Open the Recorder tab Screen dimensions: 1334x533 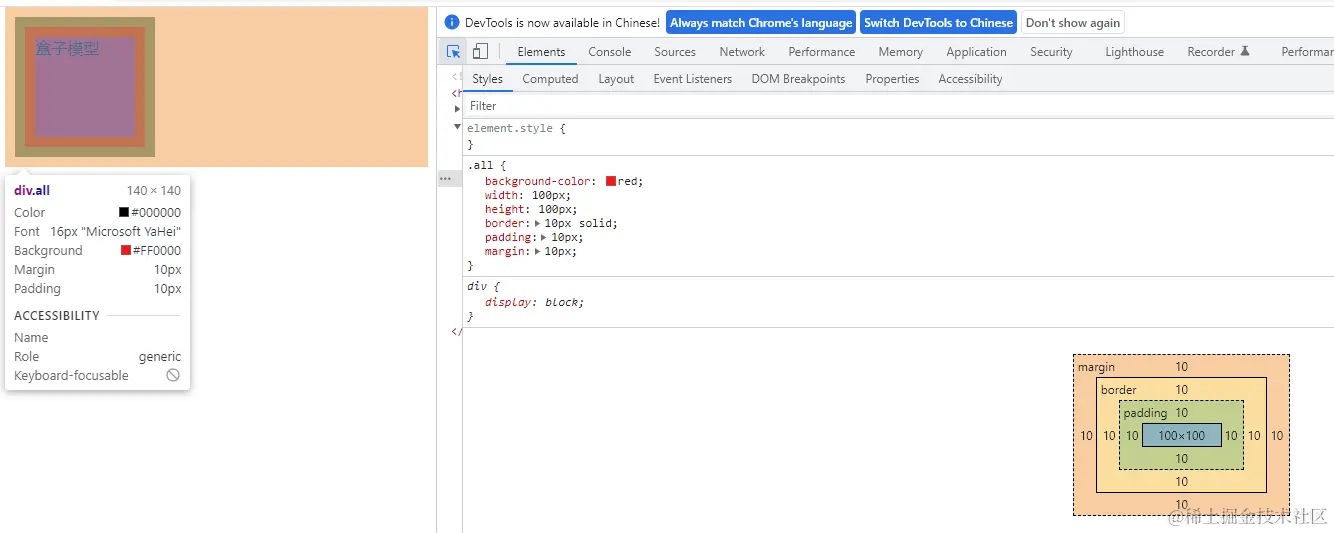coord(1211,52)
